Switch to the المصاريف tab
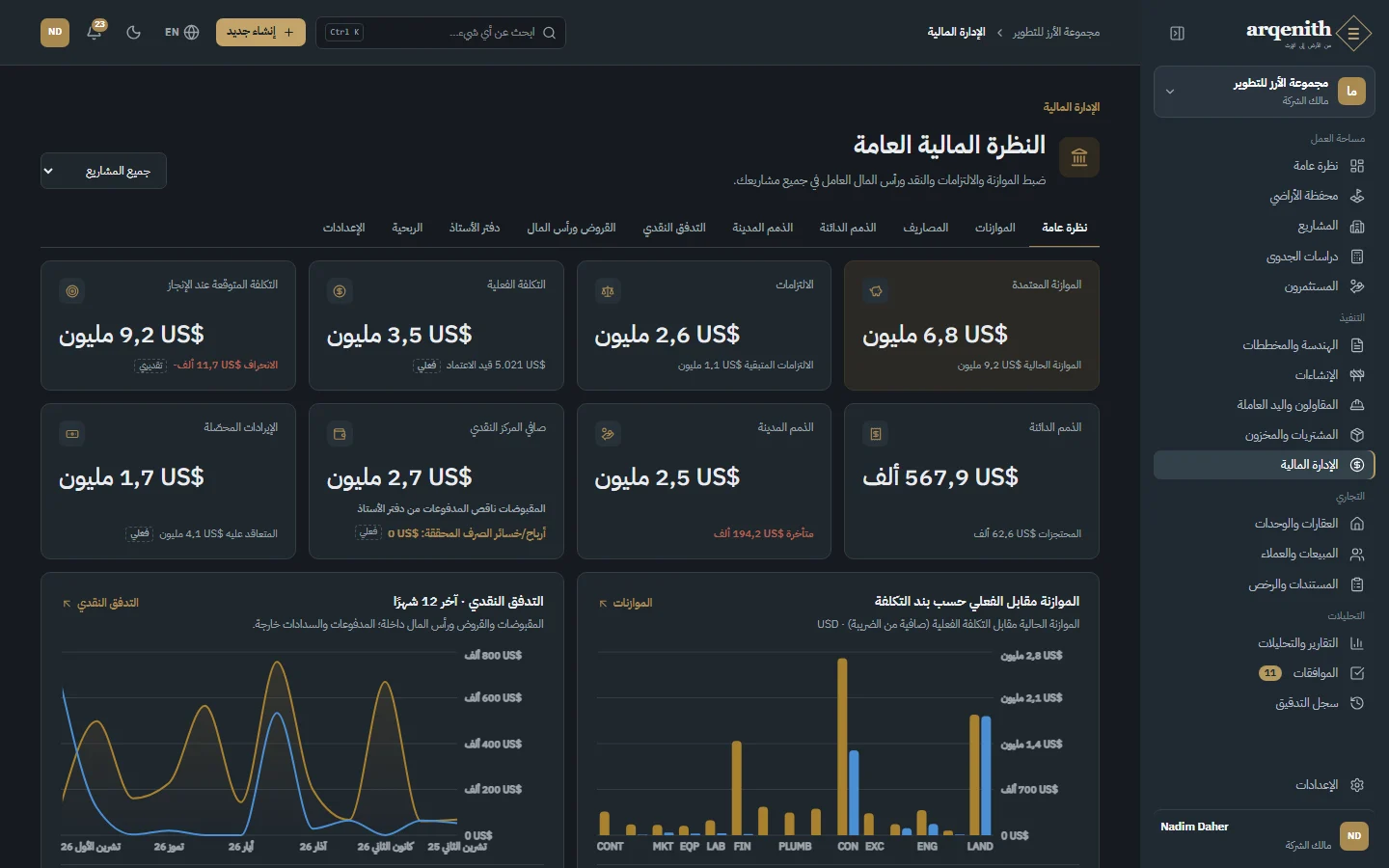Viewport: 1389px width, 868px height. point(925,228)
